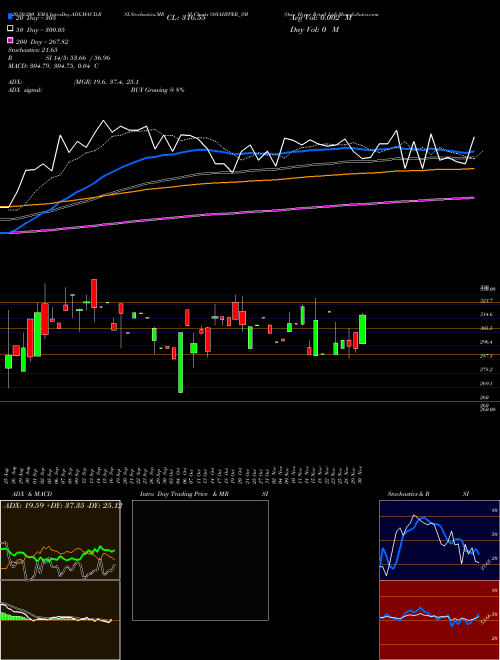
Task: Click the 269.1 price axis label
Action: pos(487,383)
